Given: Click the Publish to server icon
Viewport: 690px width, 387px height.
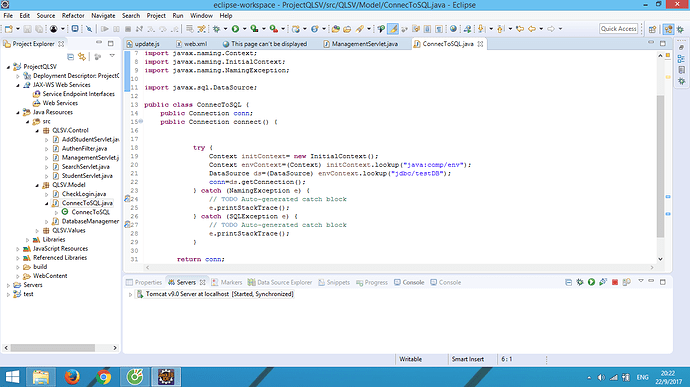Looking at the screenshot, I should coord(626,282).
